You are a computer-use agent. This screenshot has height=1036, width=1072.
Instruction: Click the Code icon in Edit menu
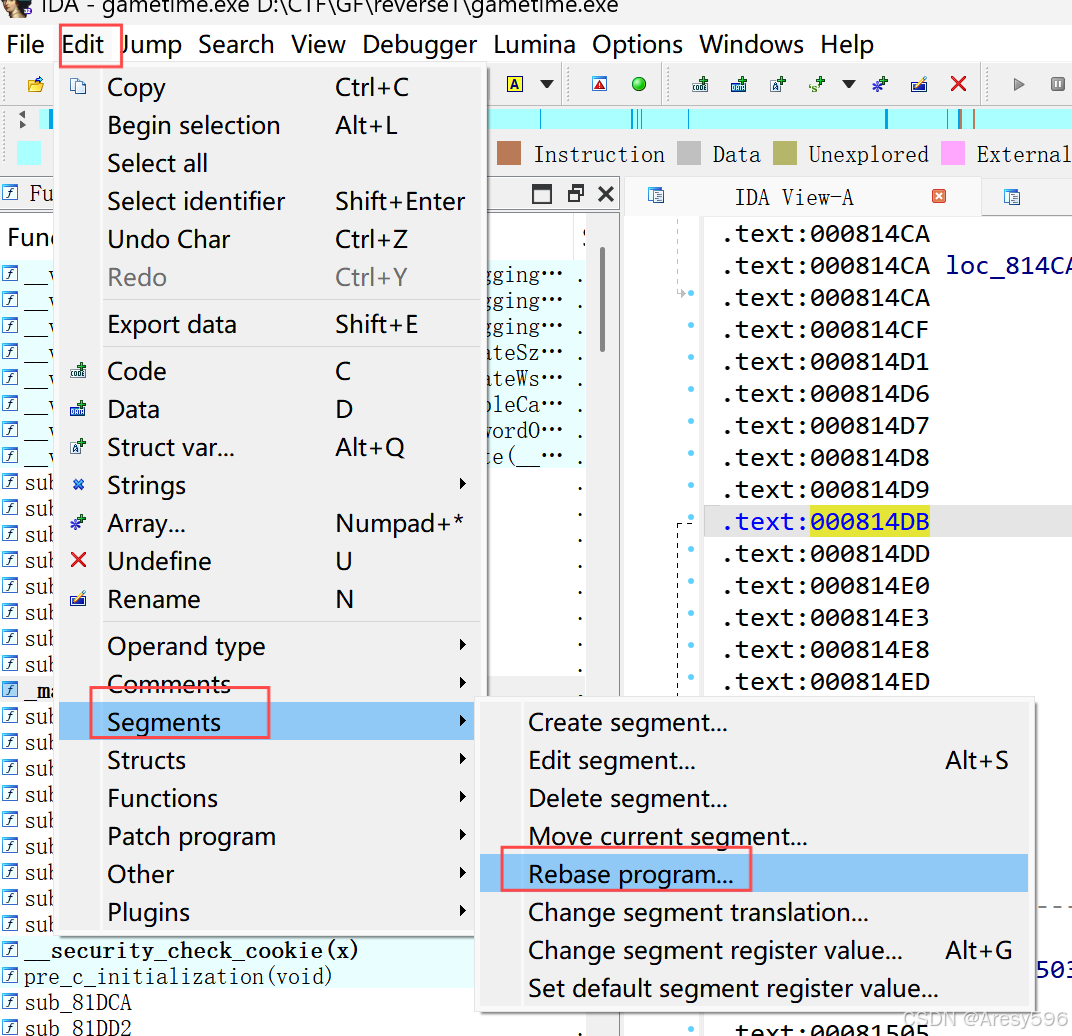pos(79,371)
